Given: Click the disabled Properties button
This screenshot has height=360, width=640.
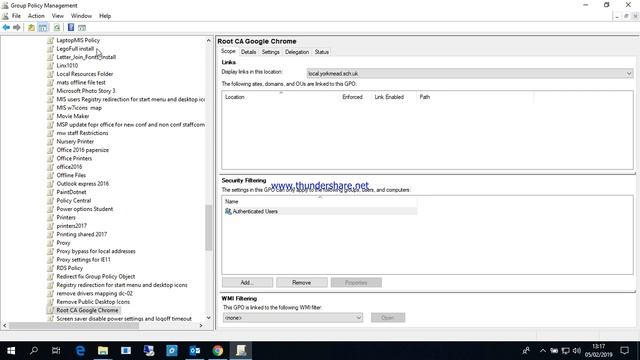Looking at the screenshot, I should click(356, 282).
